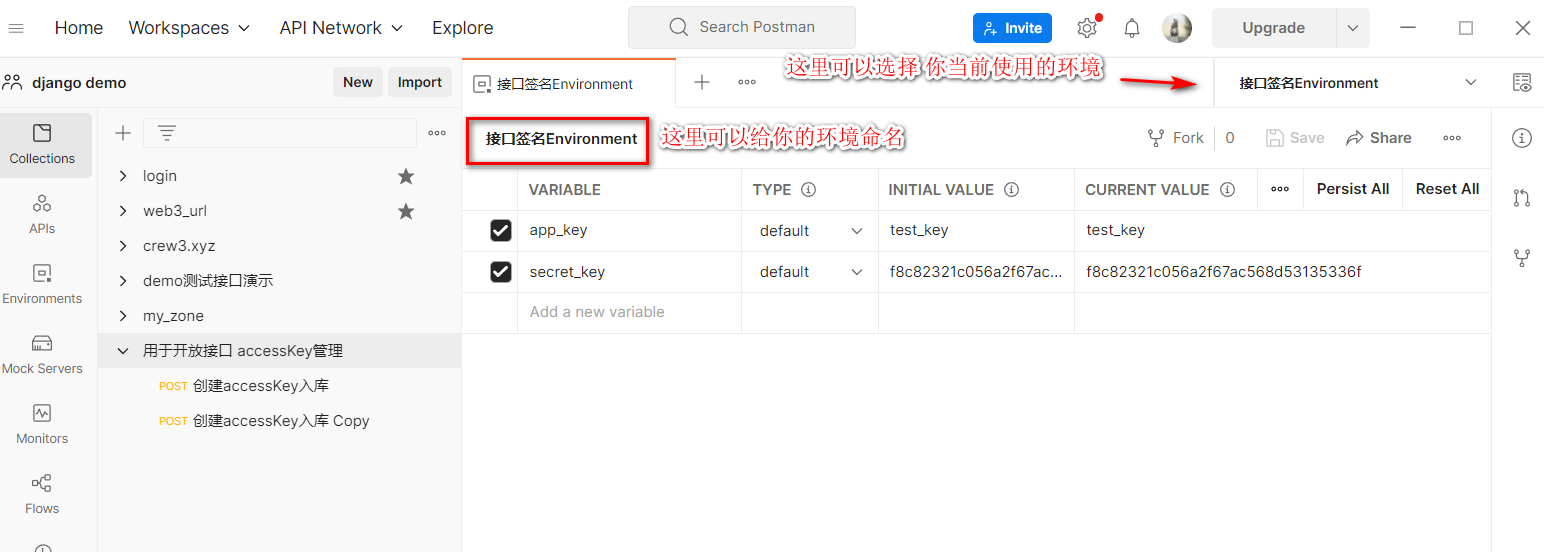Open POST 创建accessKey入库 request

(244, 386)
